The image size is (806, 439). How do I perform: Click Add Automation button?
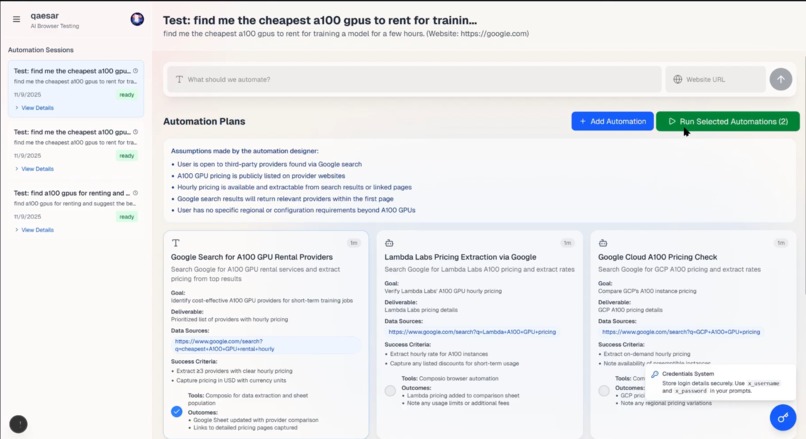point(612,121)
